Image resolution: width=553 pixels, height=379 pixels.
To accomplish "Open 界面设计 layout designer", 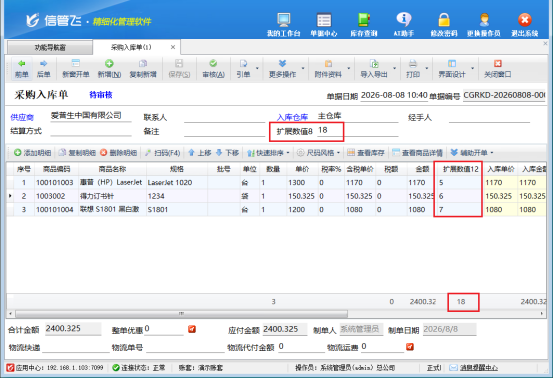I will pyautogui.click(x=452, y=68).
